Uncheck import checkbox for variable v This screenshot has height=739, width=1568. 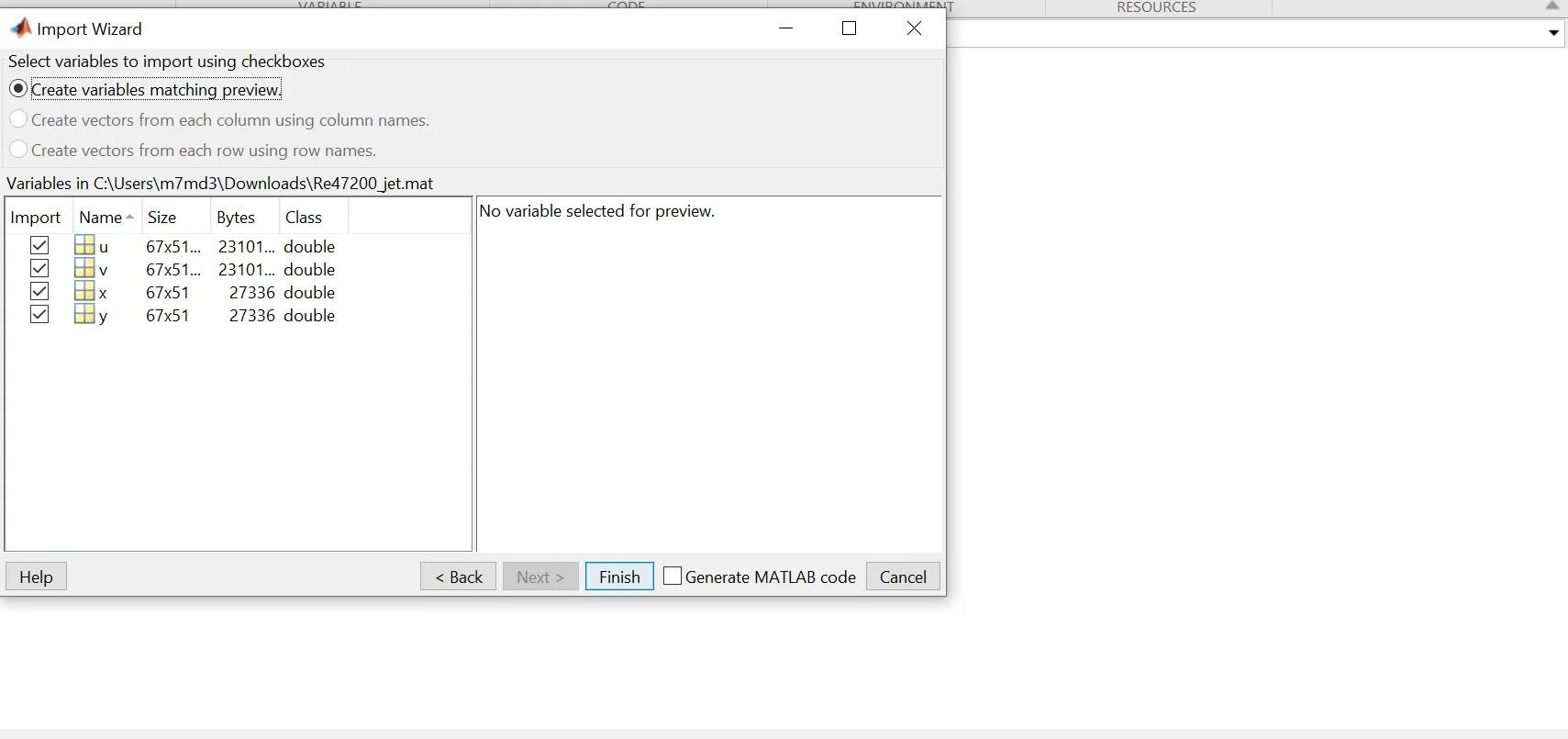pyautogui.click(x=39, y=268)
